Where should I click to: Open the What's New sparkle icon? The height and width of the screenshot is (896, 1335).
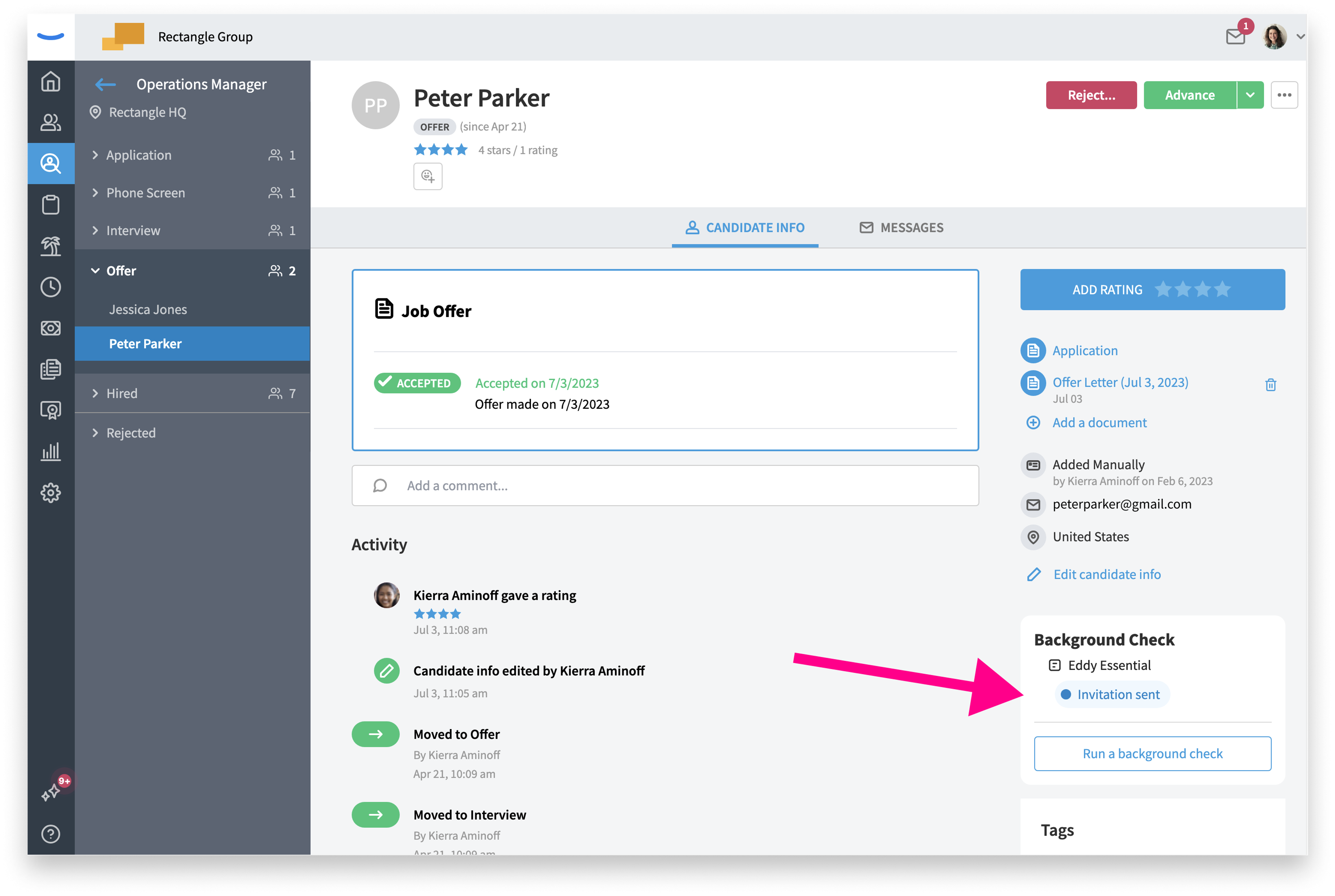point(51,792)
